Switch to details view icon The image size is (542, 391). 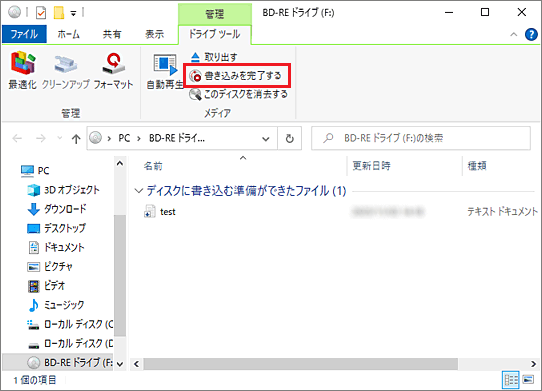tap(511, 380)
